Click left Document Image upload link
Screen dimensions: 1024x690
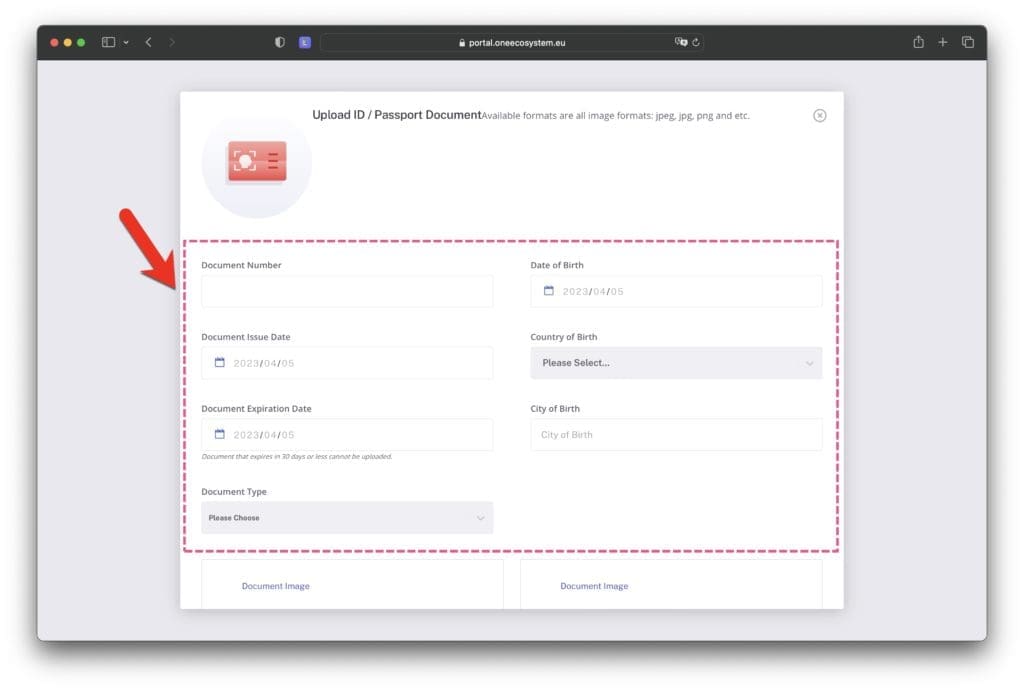[x=275, y=586]
